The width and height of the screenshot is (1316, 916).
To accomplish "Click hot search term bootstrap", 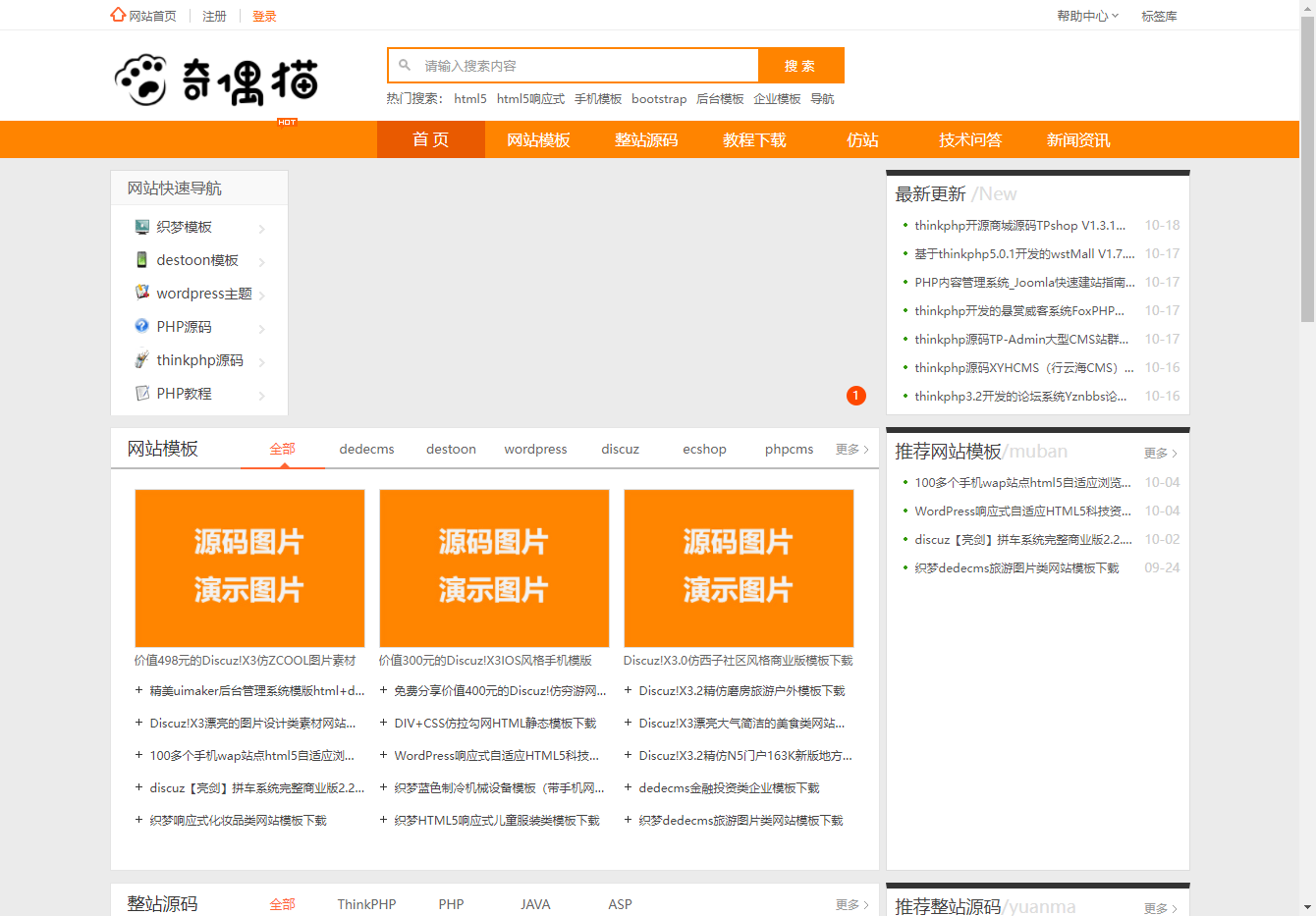I will coord(659,98).
